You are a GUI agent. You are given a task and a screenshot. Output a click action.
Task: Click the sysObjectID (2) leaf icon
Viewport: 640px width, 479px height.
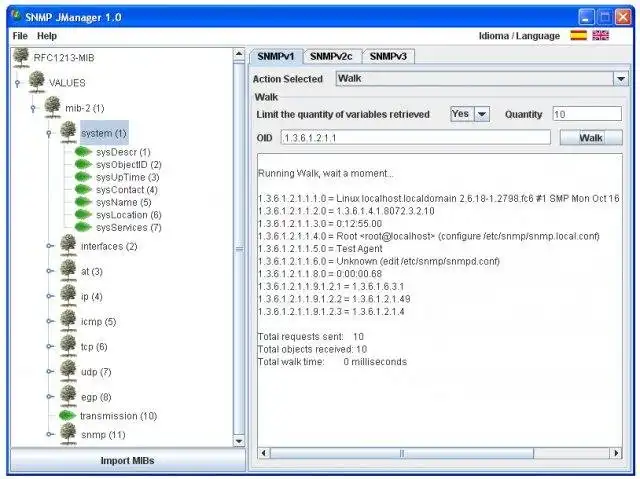(x=83, y=164)
